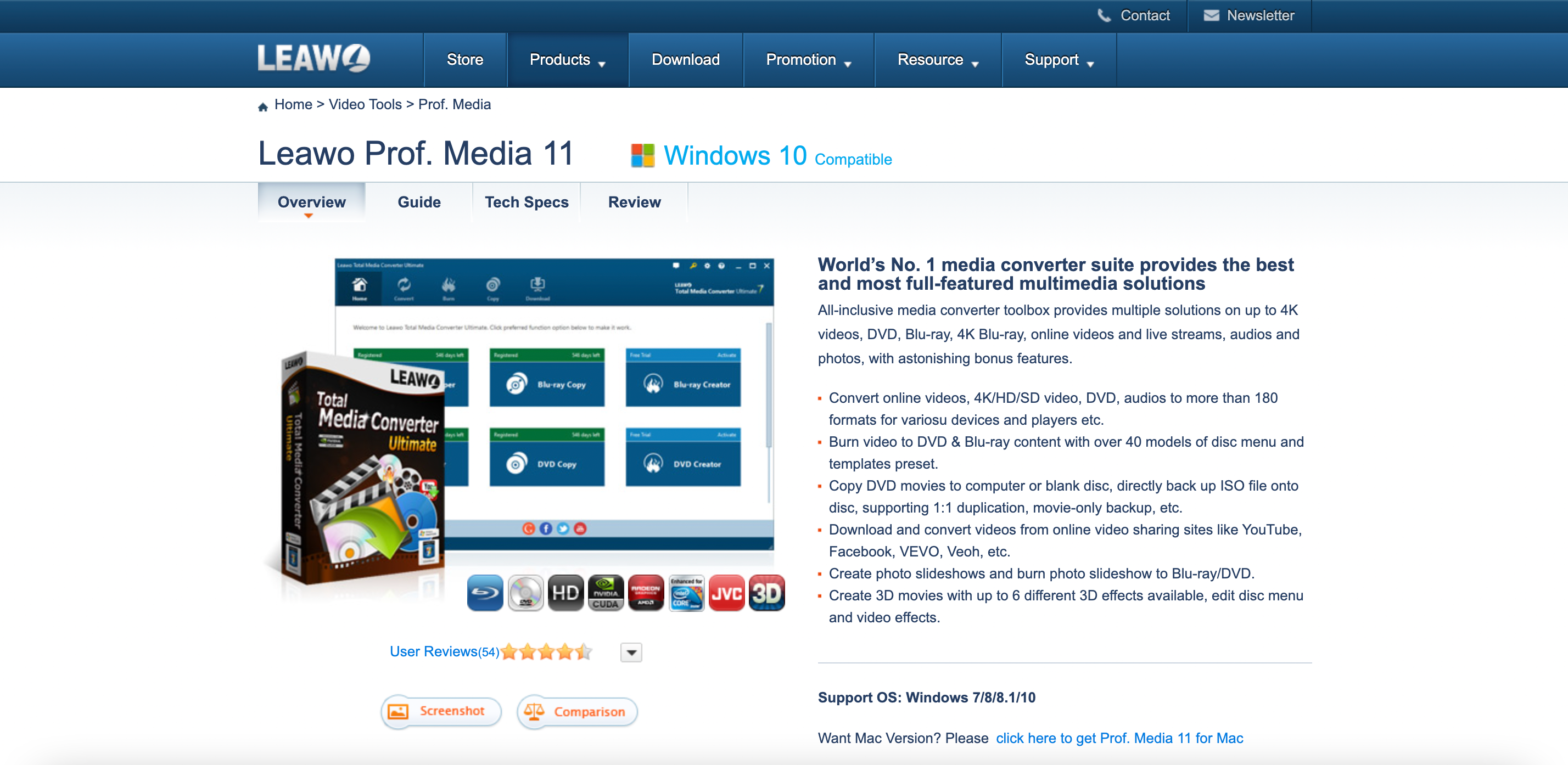This screenshot has height=765, width=1568.
Task: Click the Twitter icon in app preview
Action: point(563,528)
